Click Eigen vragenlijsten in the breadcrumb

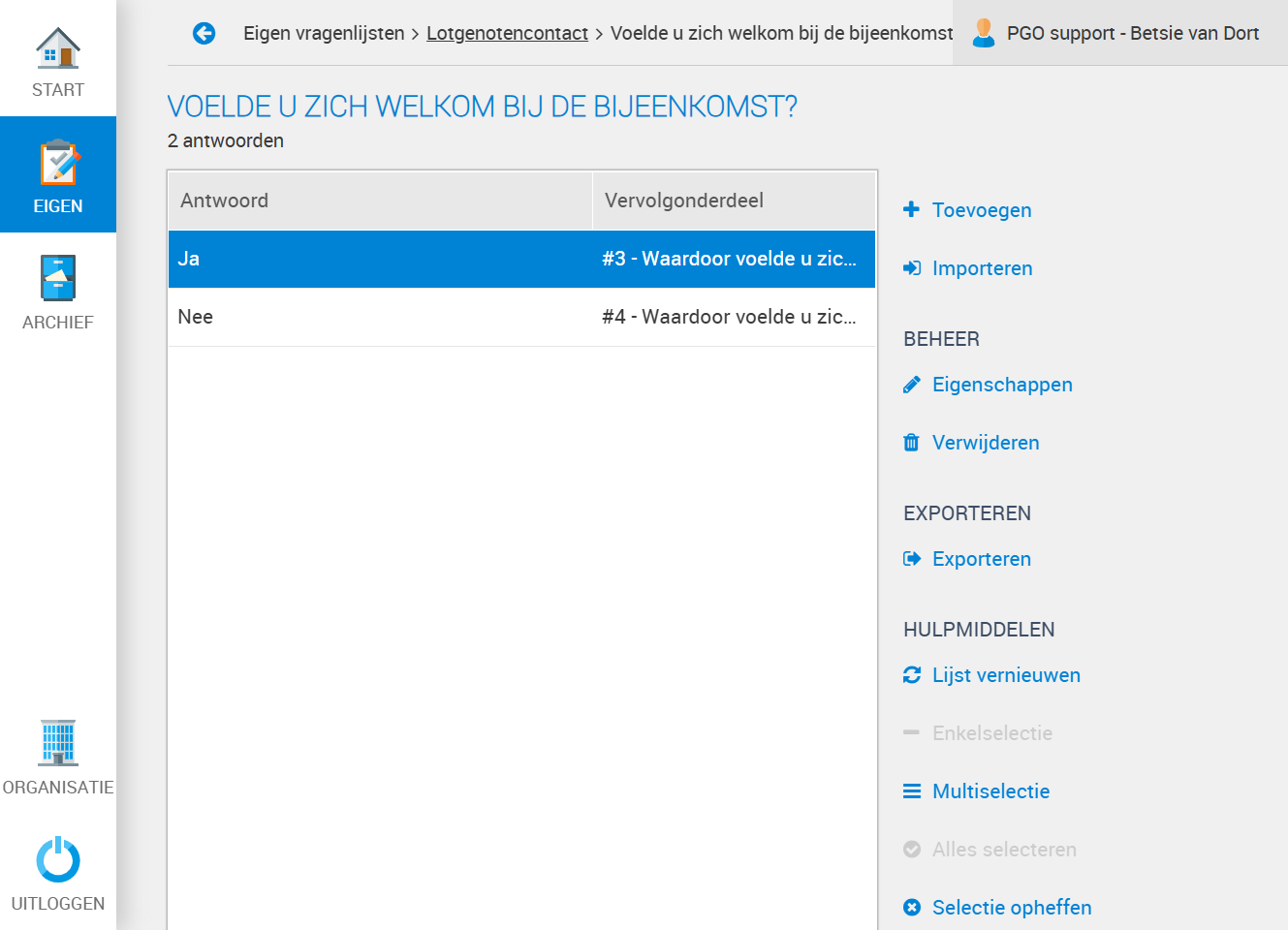pyautogui.click(x=324, y=33)
